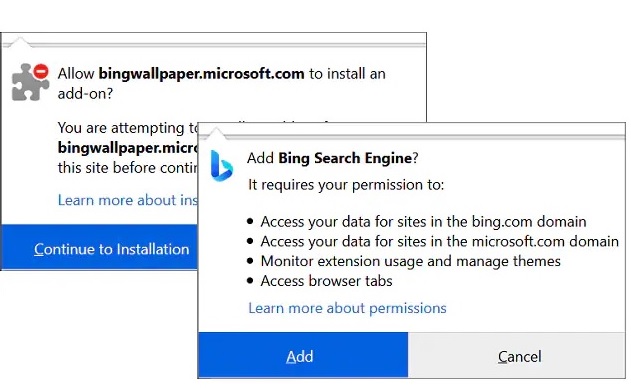Screen dimensions: 631x388
Task: Click bingwallpaper.microsoft.com in the dialog heading
Action: point(201,74)
